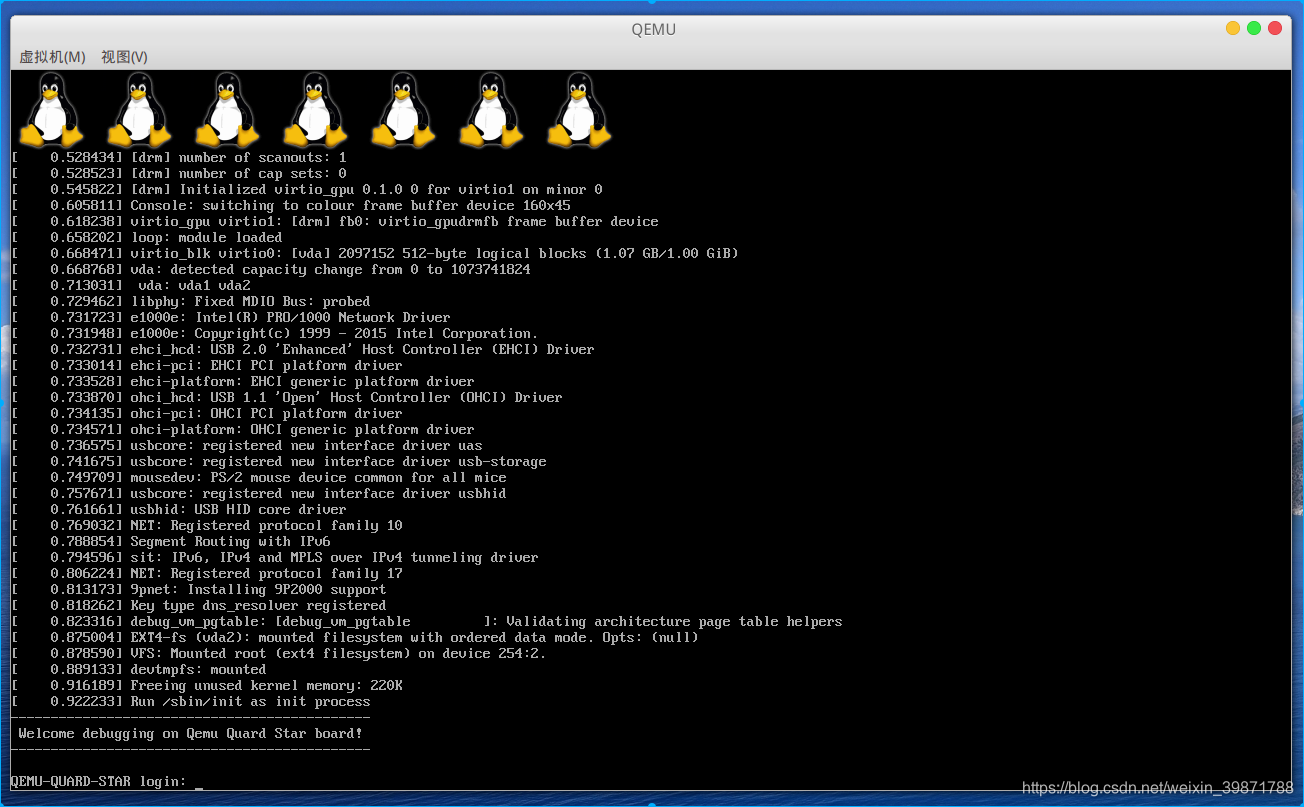
Task: Open the 虚拟机(M) menu
Action: click(x=52, y=57)
